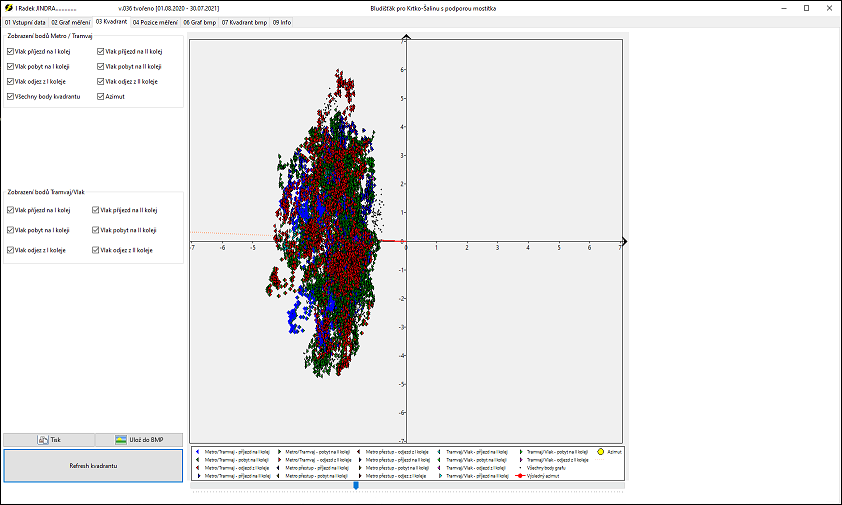Click the application icon in title bar
This screenshot has width=842, height=505.
(9, 8)
